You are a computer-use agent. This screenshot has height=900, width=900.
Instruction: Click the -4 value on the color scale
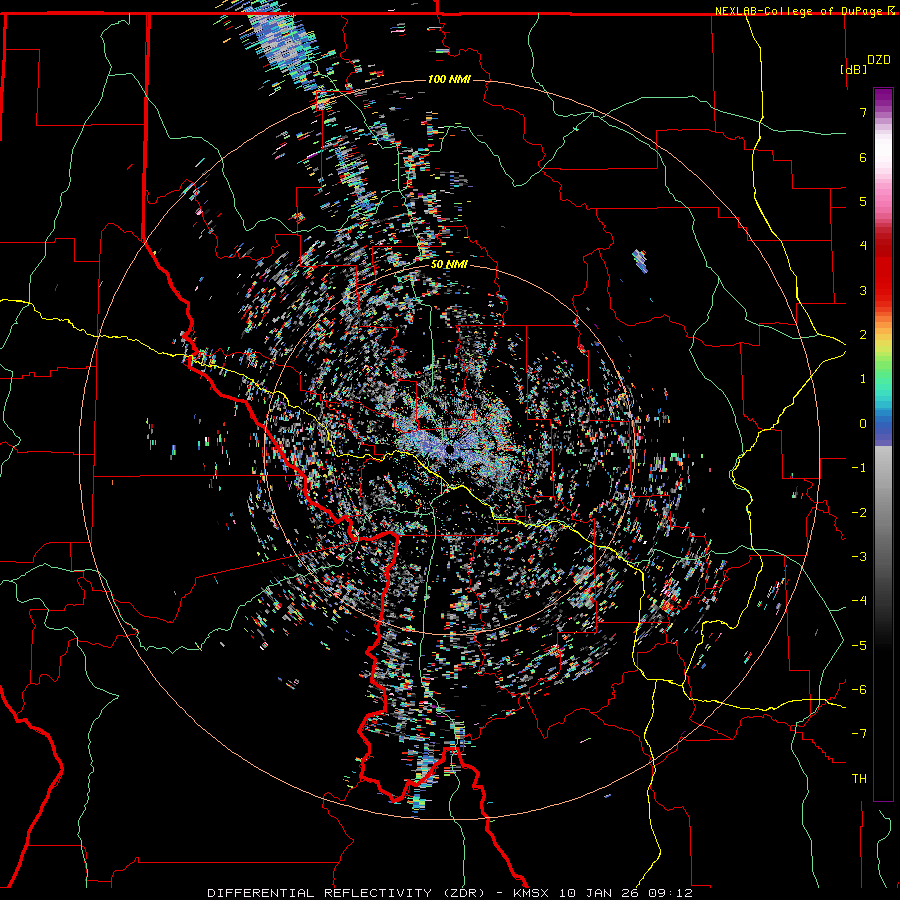click(859, 601)
